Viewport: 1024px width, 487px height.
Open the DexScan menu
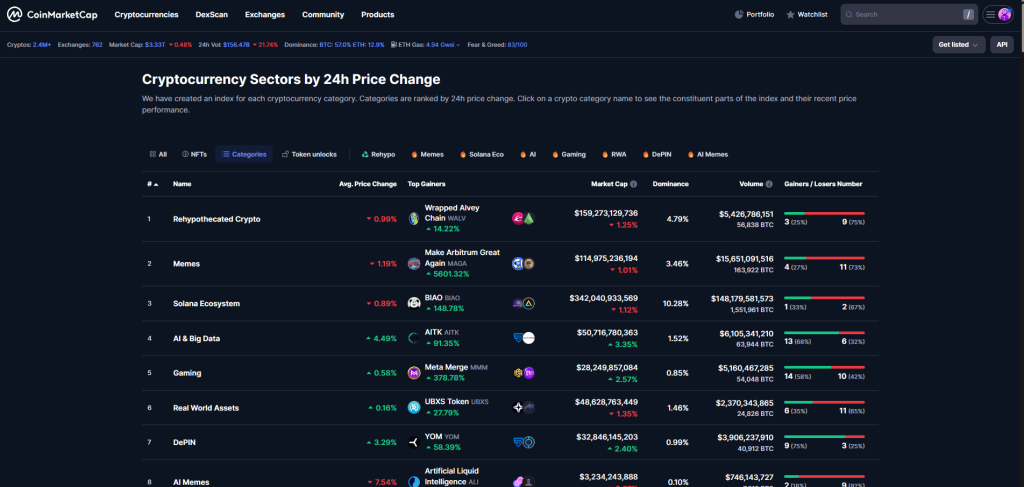[212, 14]
